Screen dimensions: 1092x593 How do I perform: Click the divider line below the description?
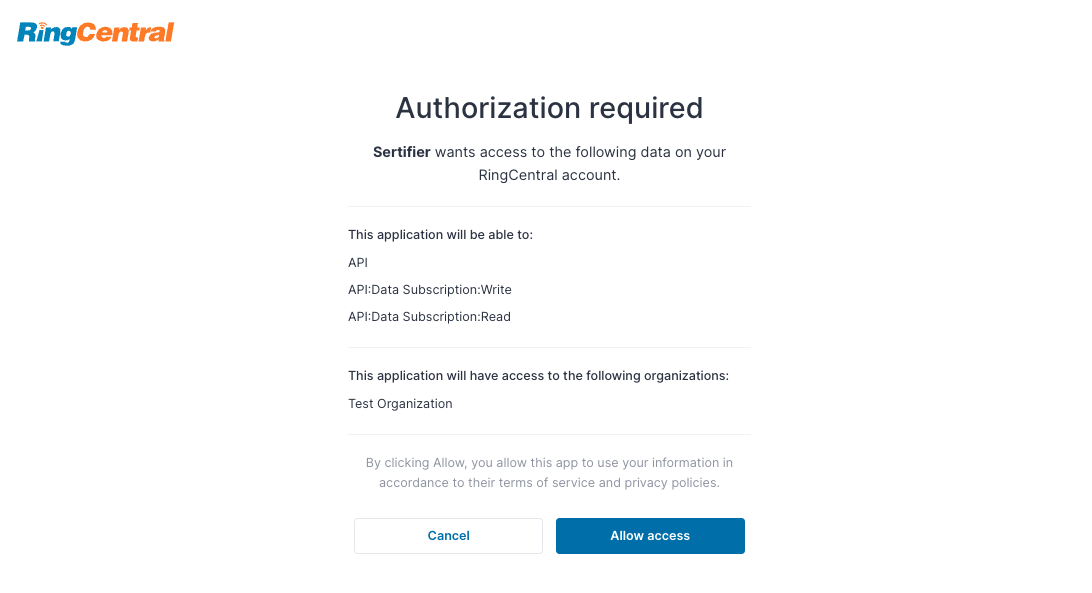pyautogui.click(x=549, y=206)
